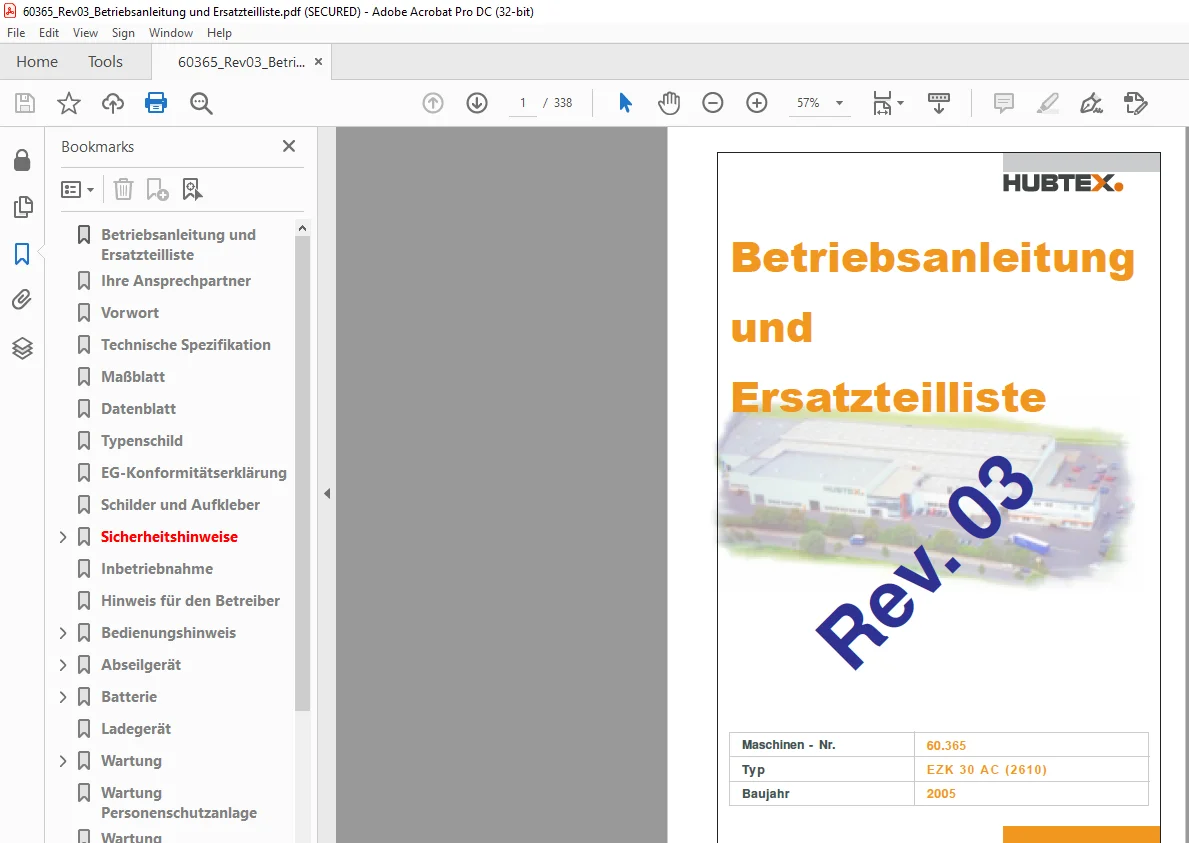Add new bookmark icon

coord(157,189)
